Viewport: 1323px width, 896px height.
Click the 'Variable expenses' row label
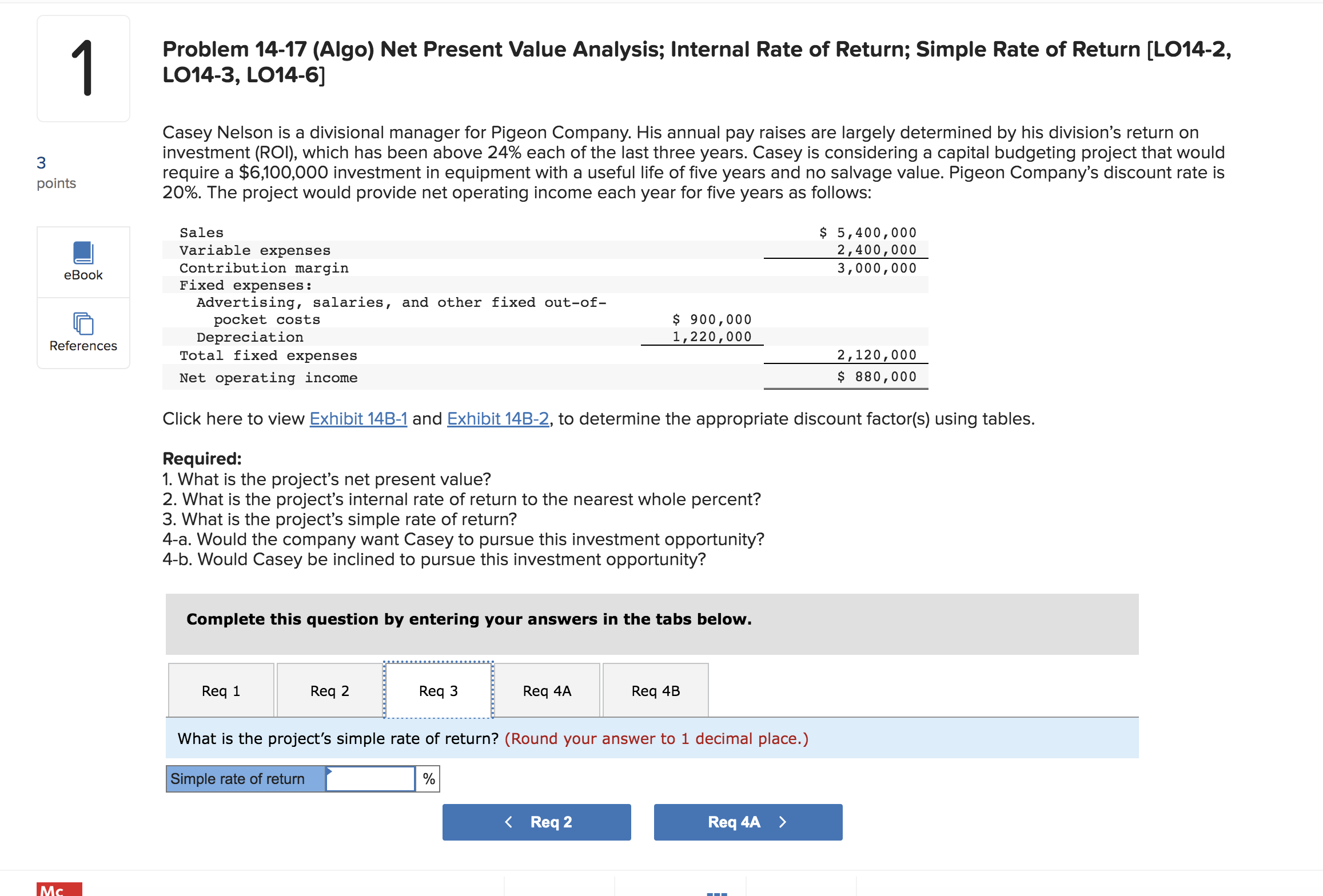(x=255, y=250)
